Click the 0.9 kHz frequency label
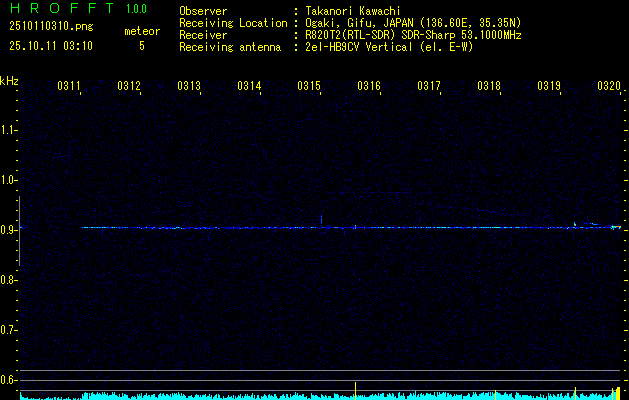629x400 pixels. 8,230
